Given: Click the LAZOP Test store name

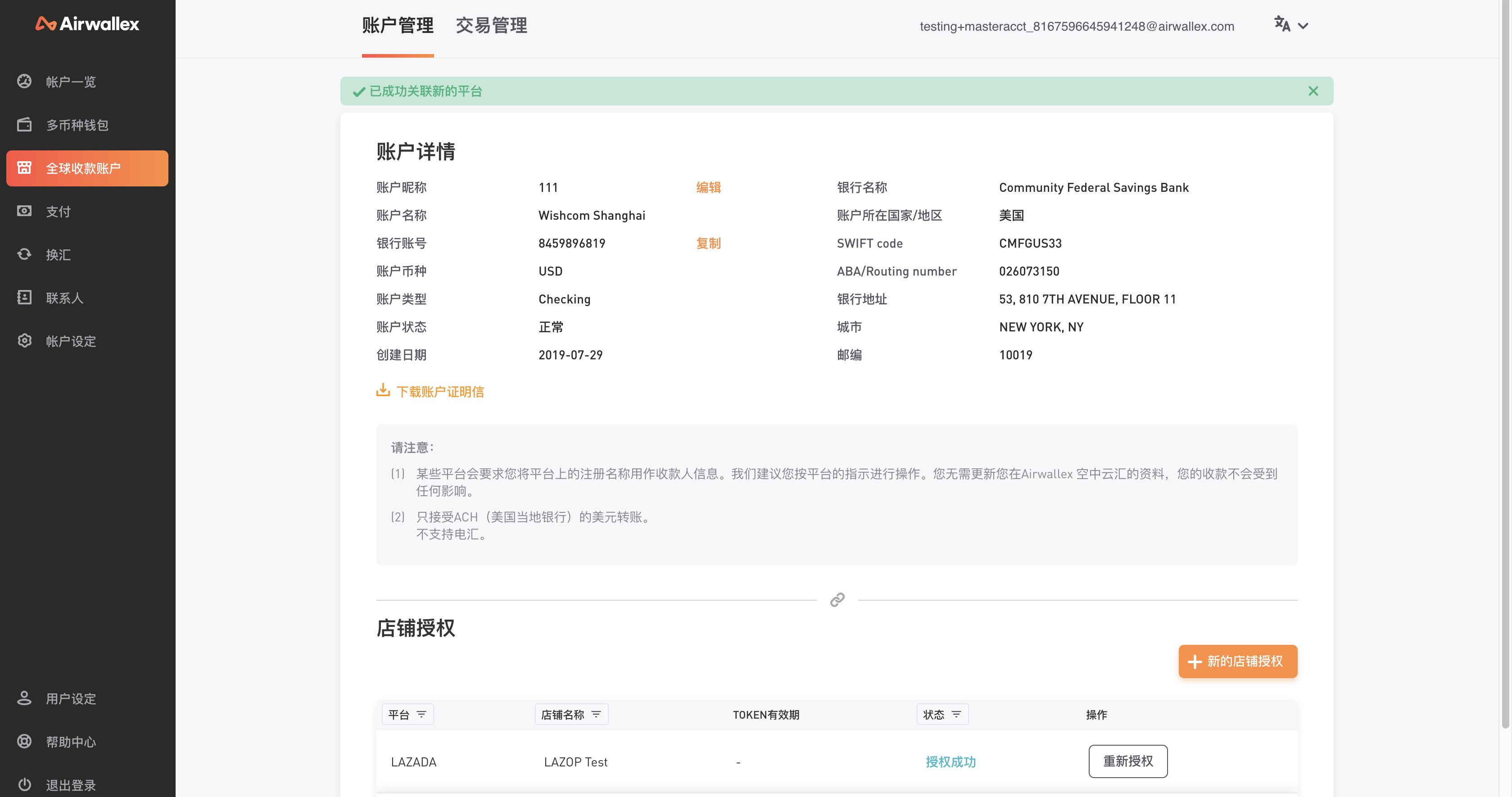Looking at the screenshot, I should point(575,762).
